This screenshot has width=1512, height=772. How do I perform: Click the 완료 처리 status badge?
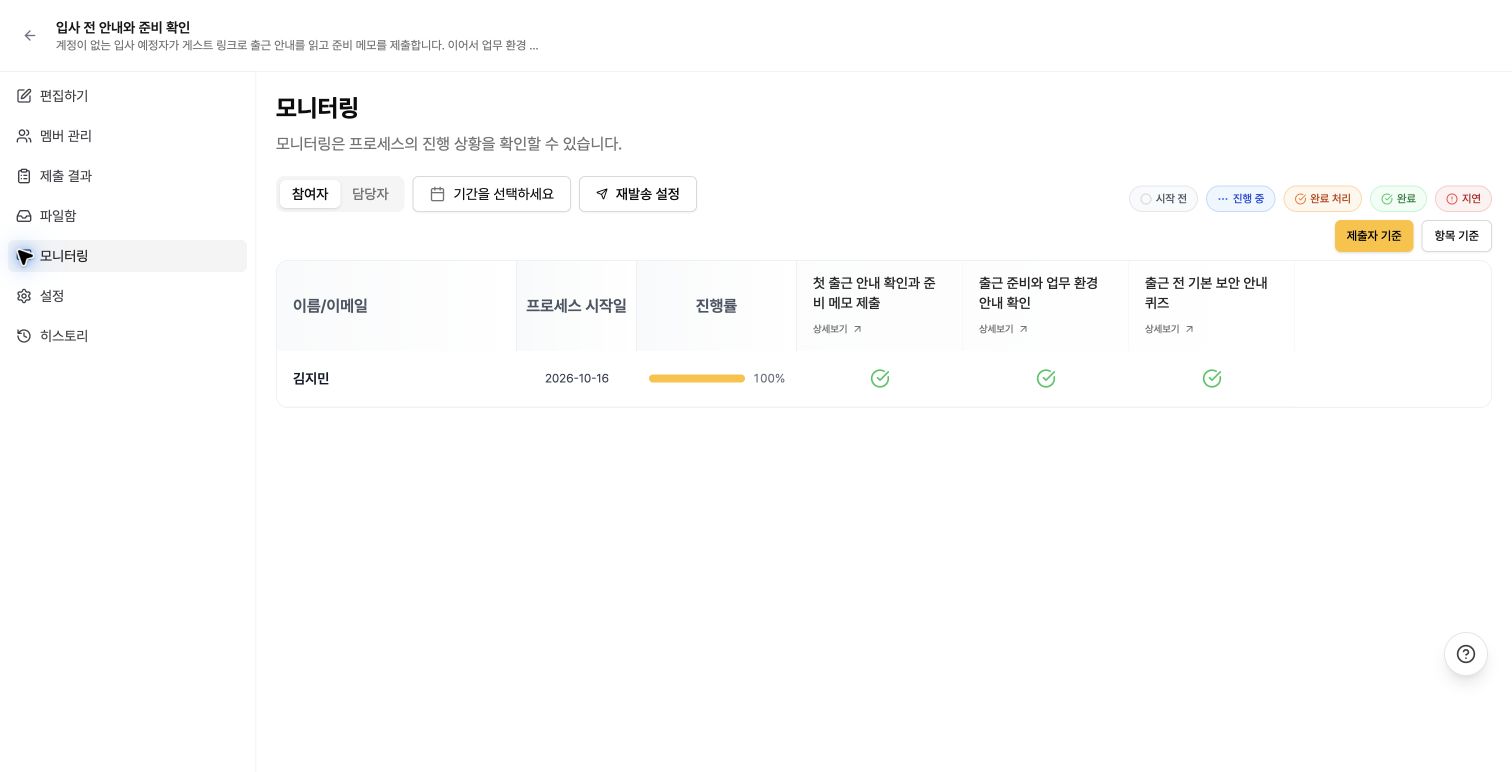1322,199
